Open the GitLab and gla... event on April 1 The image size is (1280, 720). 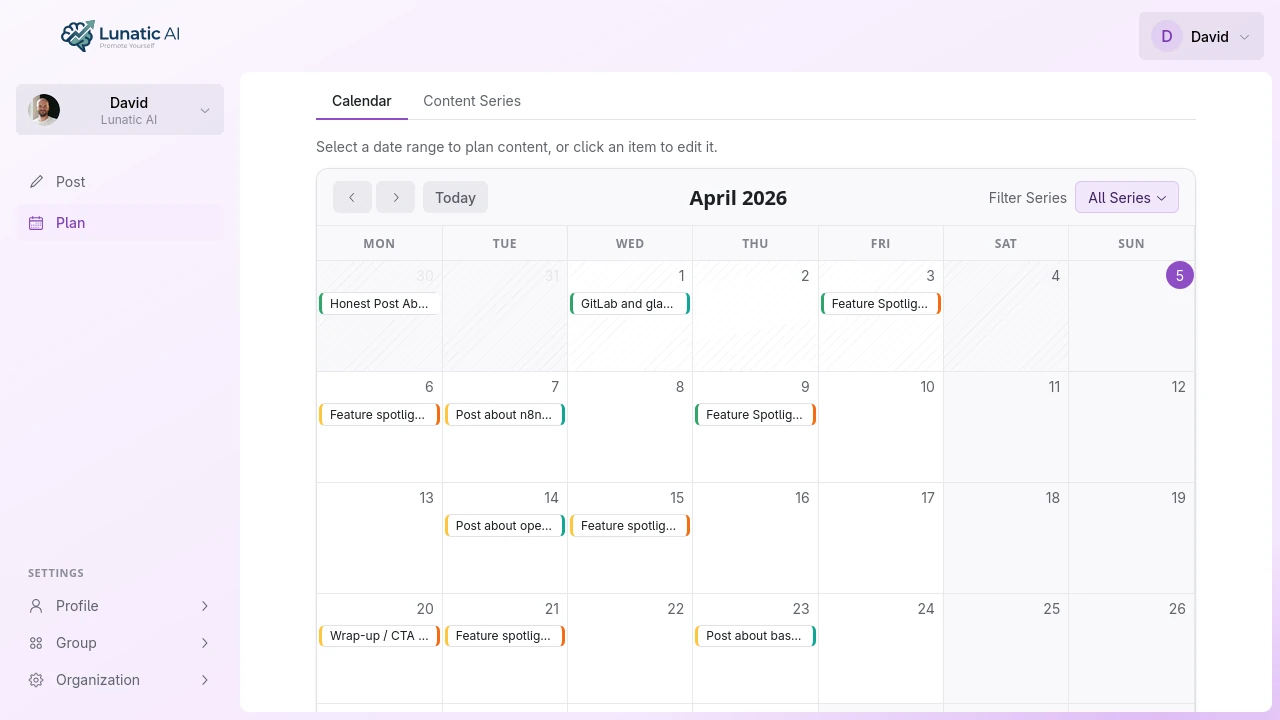pyautogui.click(x=630, y=304)
